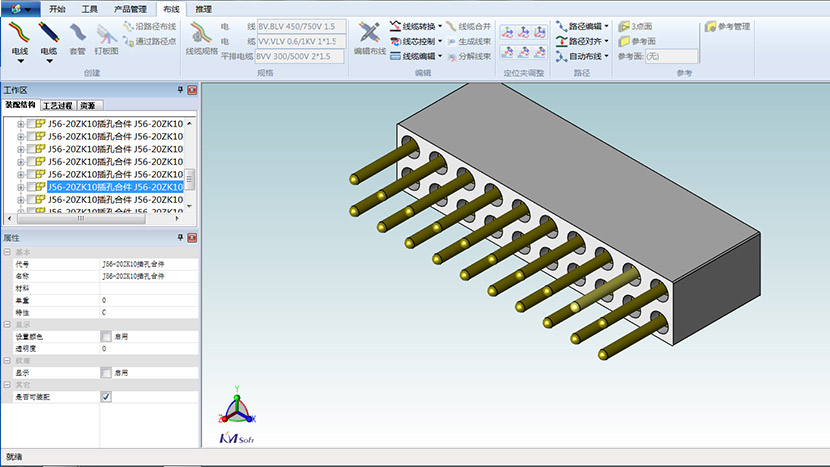This screenshot has width=830, height=467.
Task: Click the 编辑布线 (edit routing) icon
Action: (x=369, y=38)
